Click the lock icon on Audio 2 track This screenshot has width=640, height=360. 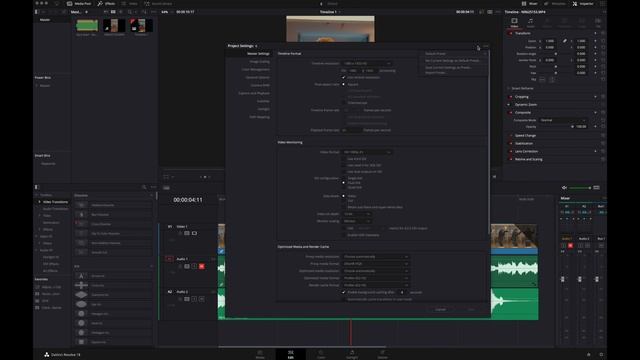(x=180, y=299)
